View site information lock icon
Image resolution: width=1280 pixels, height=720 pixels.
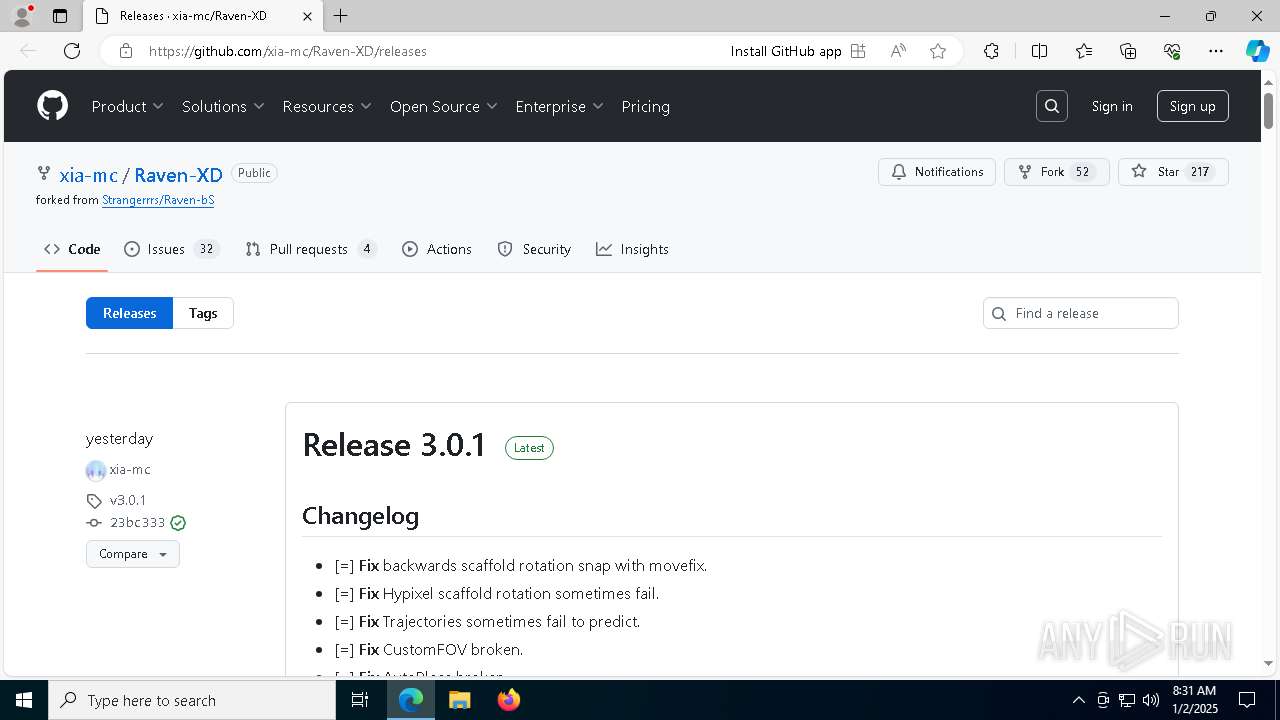pyautogui.click(x=126, y=51)
